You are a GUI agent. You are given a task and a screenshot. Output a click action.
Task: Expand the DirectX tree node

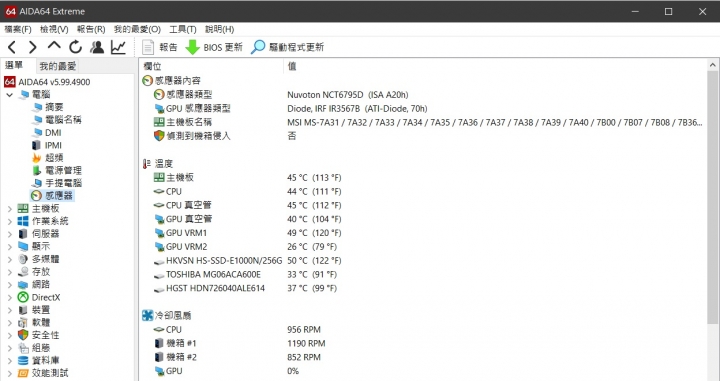pos(10,297)
